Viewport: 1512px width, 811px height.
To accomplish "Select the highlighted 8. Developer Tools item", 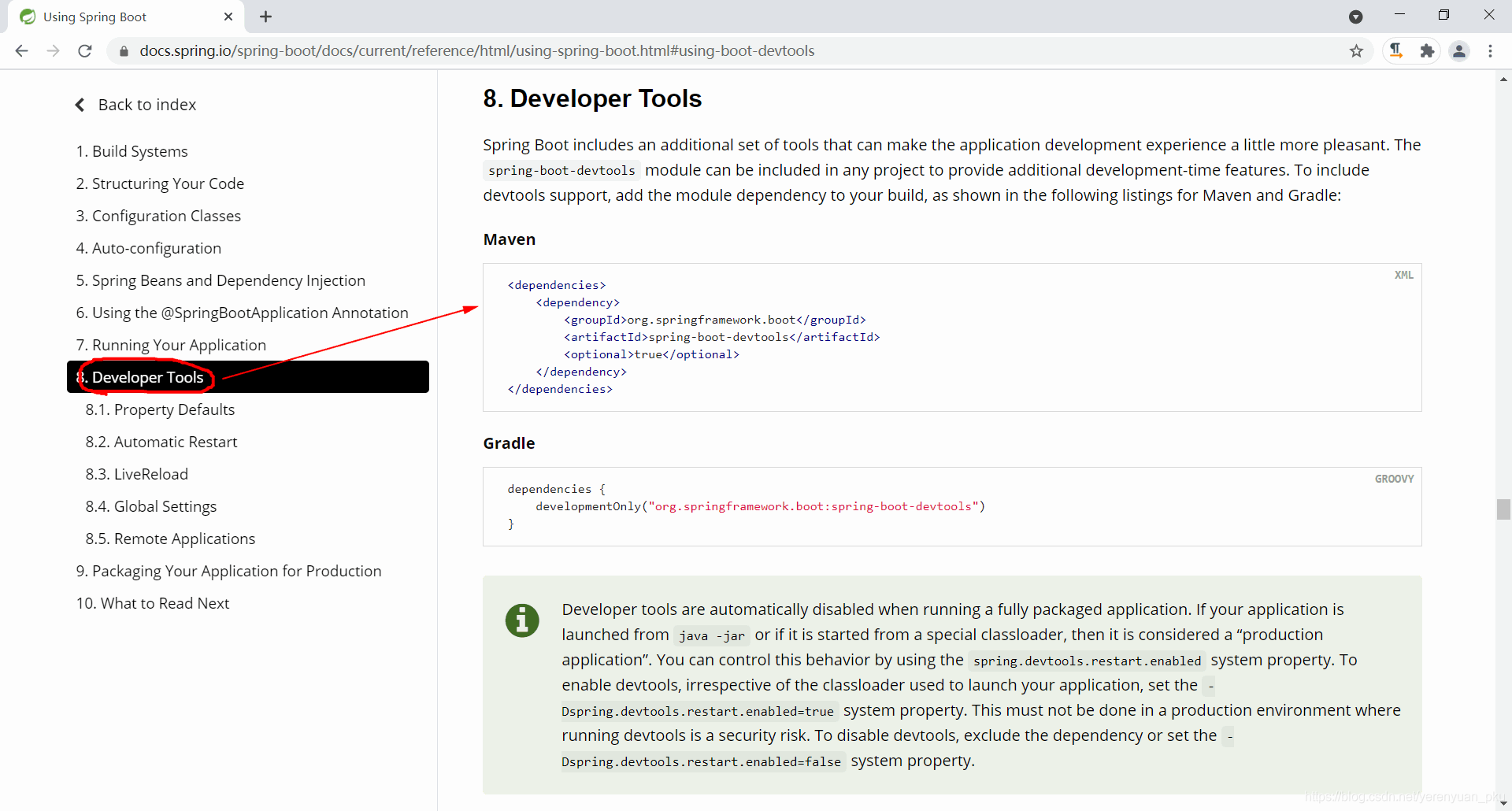I will click(248, 377).
